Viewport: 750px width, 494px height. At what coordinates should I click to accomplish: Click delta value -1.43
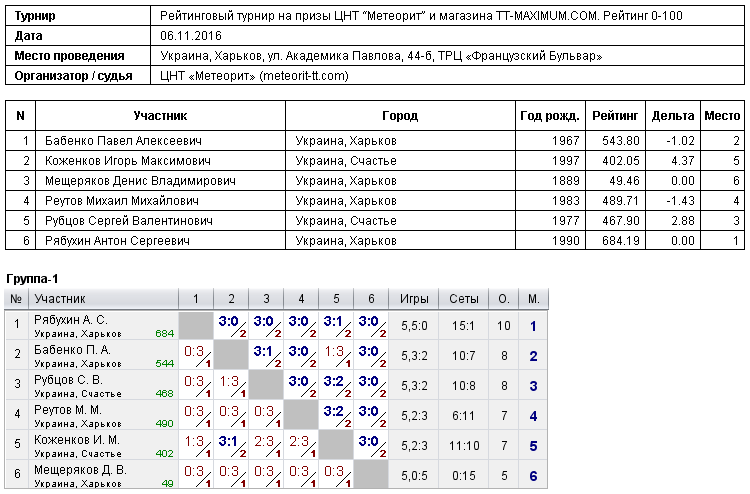click(x=680, y=201)
